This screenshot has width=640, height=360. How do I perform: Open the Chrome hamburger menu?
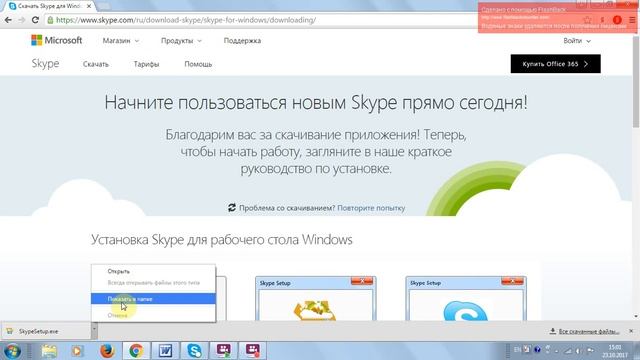coord(632,20)
